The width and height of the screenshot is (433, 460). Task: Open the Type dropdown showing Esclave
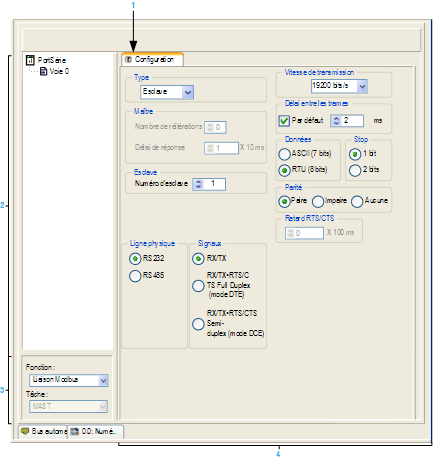pos(167,92)
